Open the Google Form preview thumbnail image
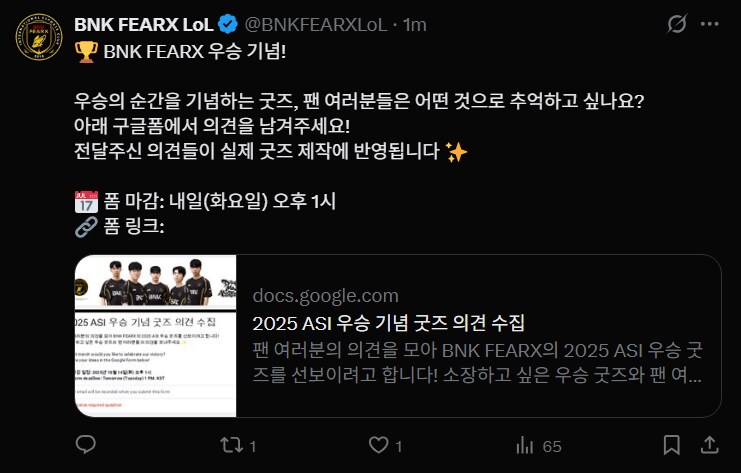The image size is (741, 473). click(155, 336)
